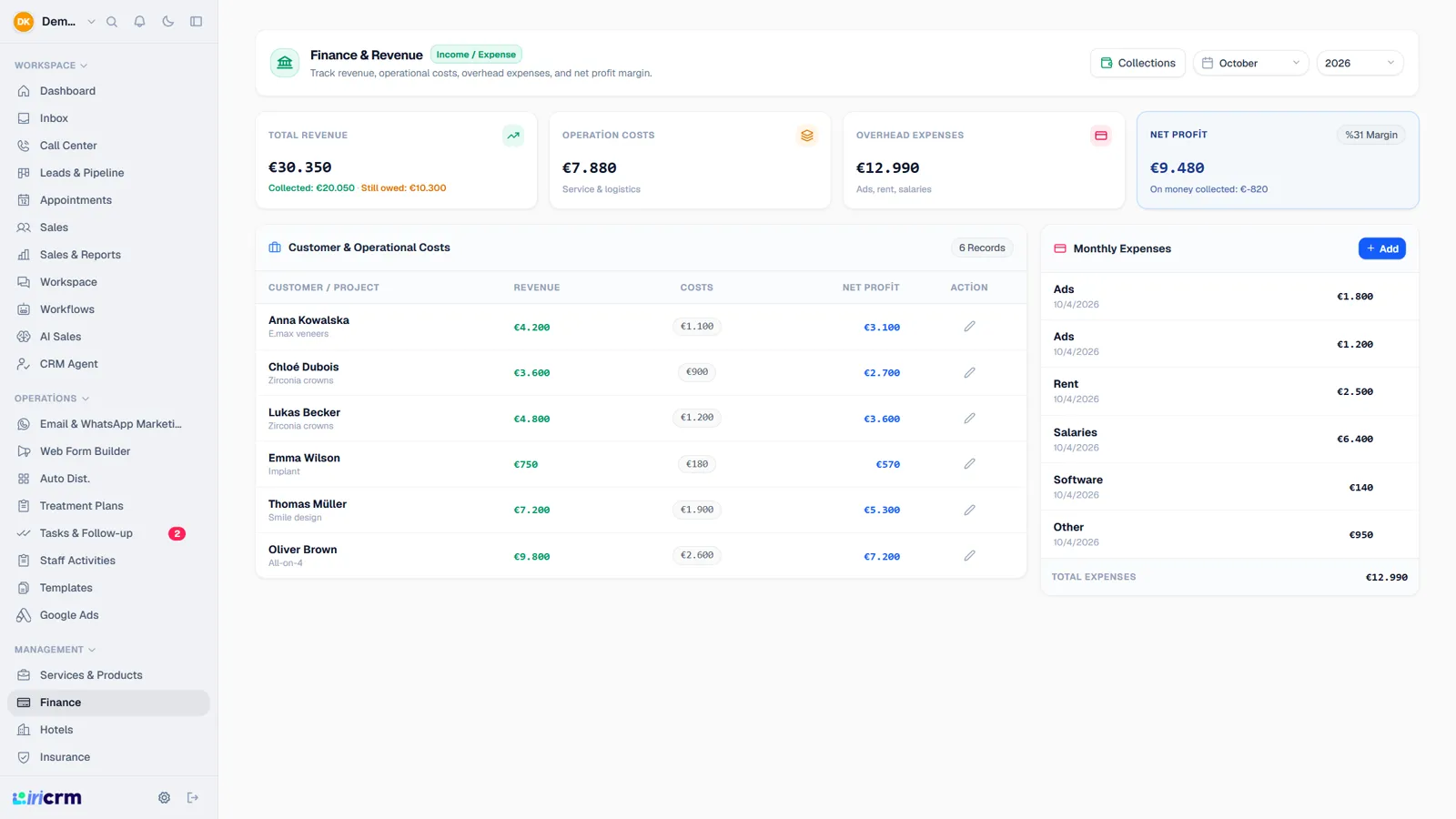Click Operation Costs layers icon
Image resolution: width=1456 pixels, height=819 pixels.
[807, 136]
